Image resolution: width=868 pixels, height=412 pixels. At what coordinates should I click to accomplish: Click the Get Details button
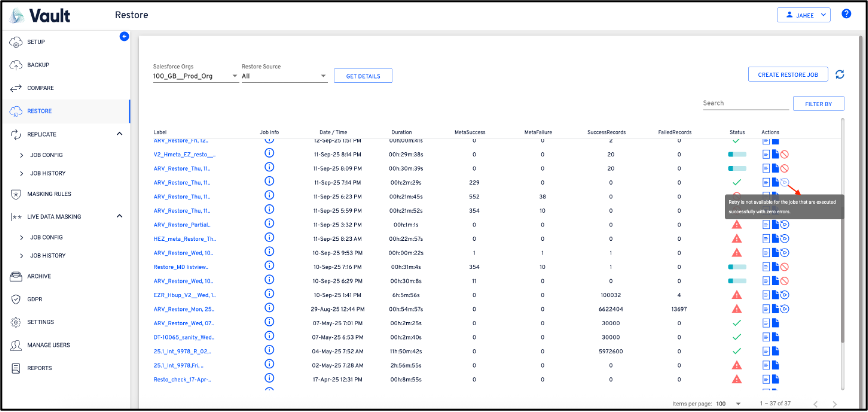click(x=364, y=76)
